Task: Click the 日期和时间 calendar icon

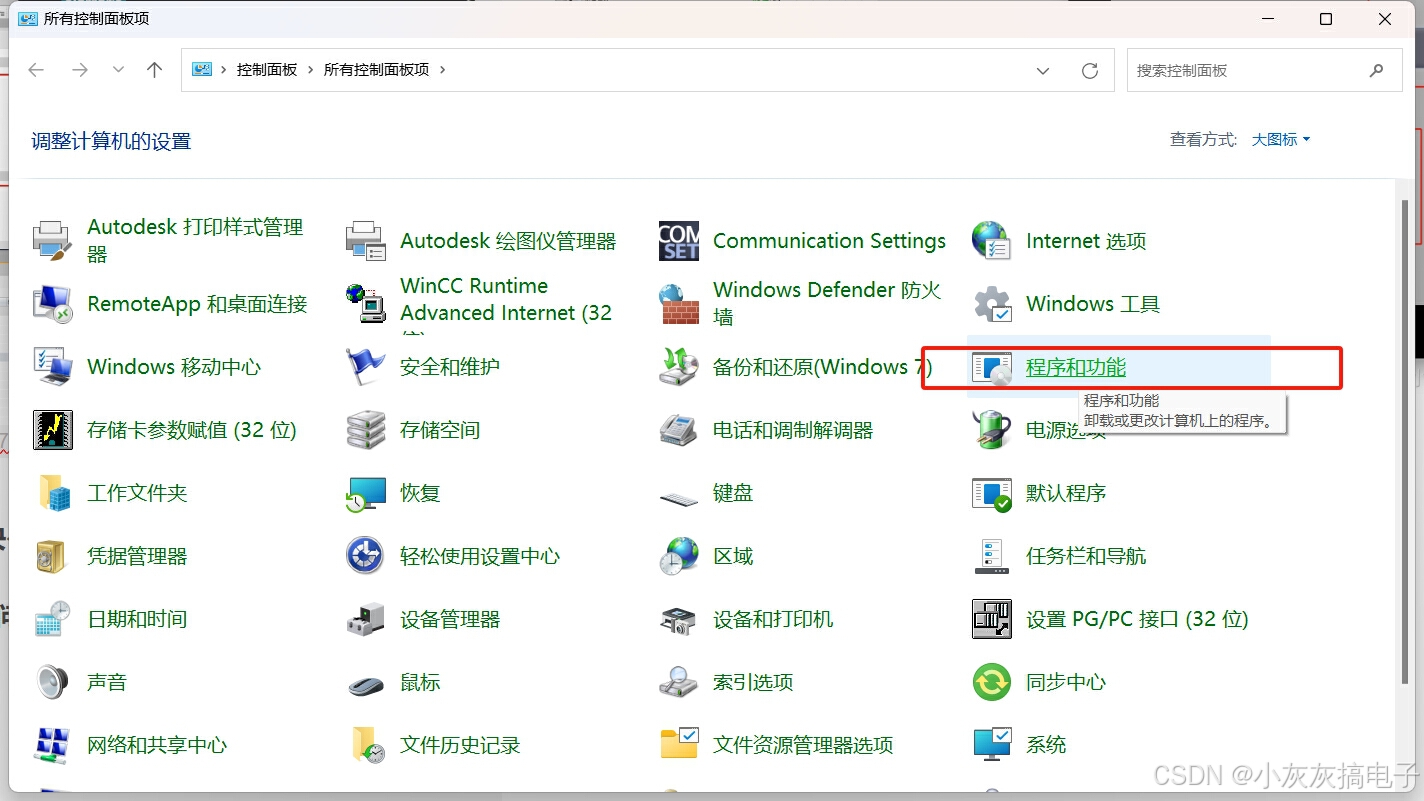Action: tap(52, 619)
